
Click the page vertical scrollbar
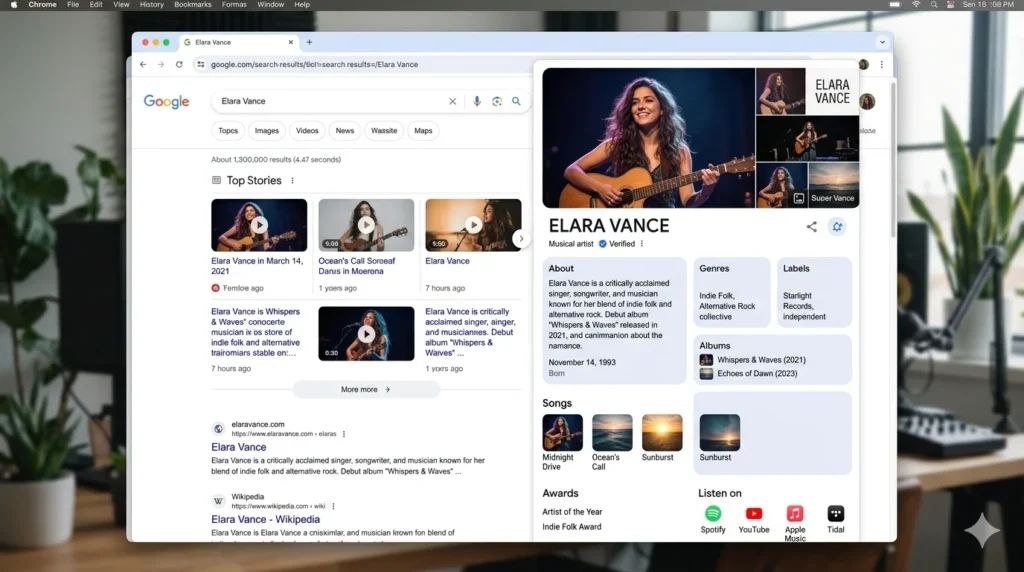click(x=892, y=160)
